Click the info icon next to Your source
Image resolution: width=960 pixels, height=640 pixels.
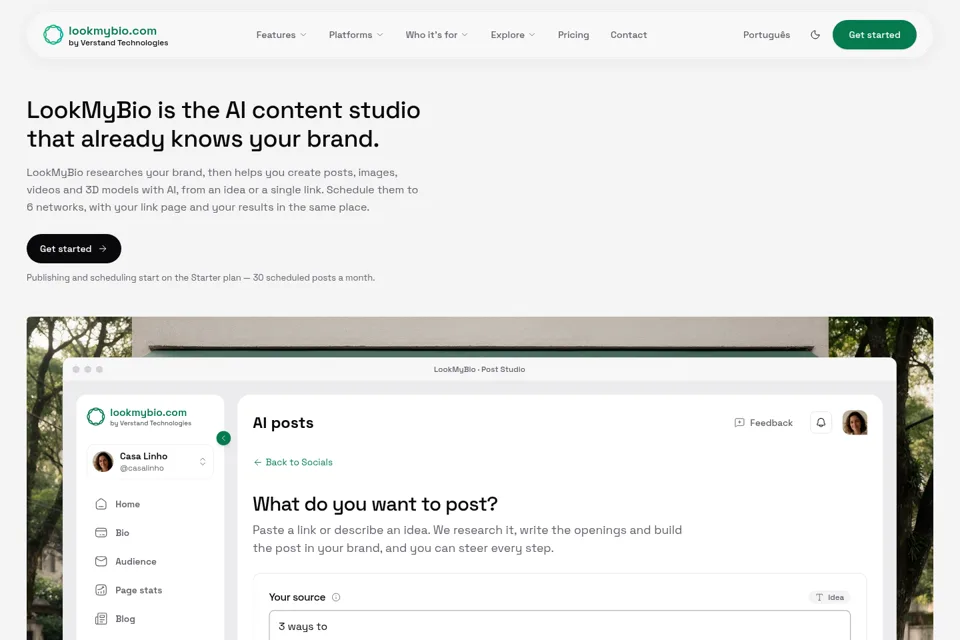[336, 597]
